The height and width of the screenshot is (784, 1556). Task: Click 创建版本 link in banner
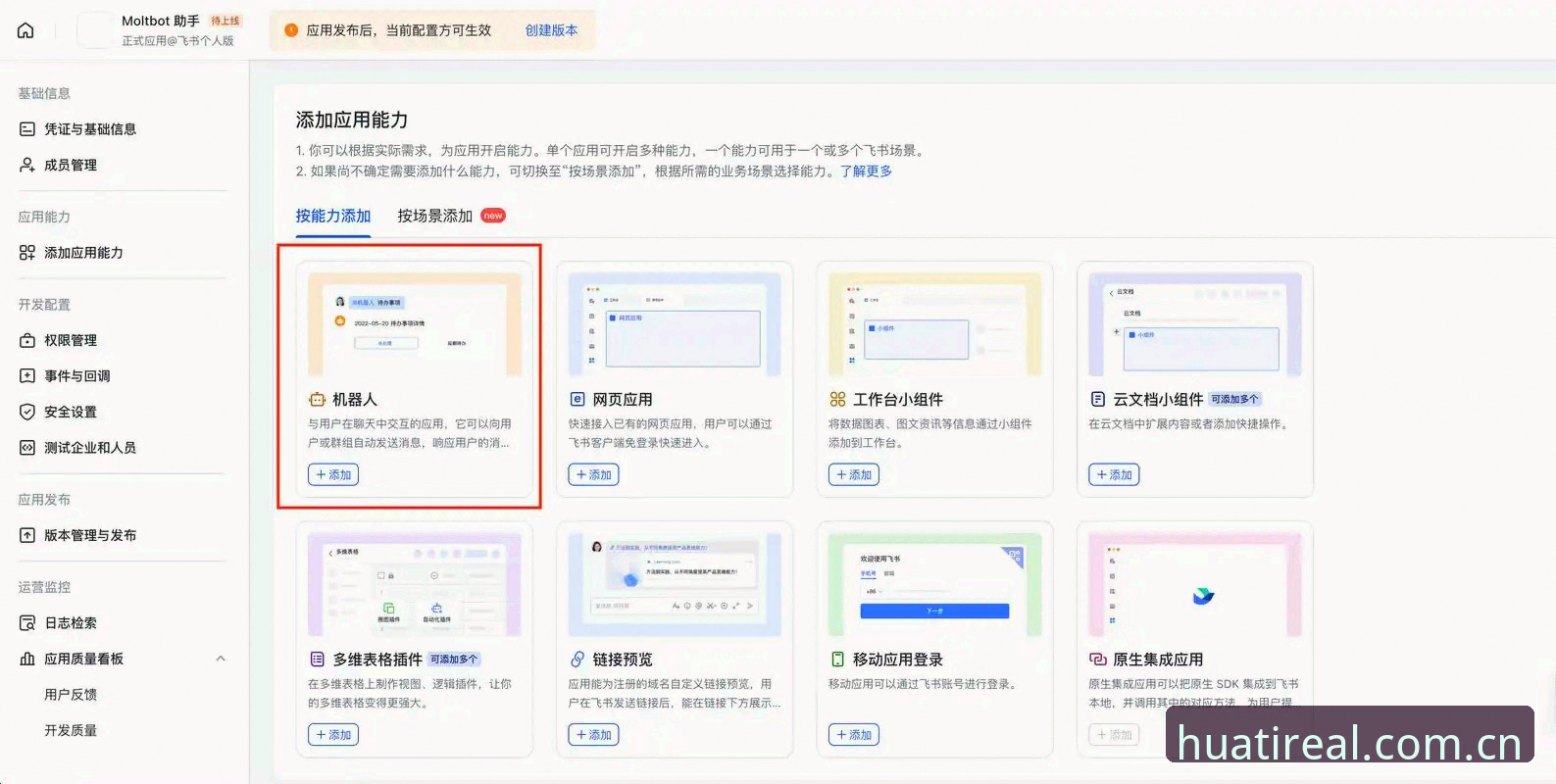(x=552, y=30)
